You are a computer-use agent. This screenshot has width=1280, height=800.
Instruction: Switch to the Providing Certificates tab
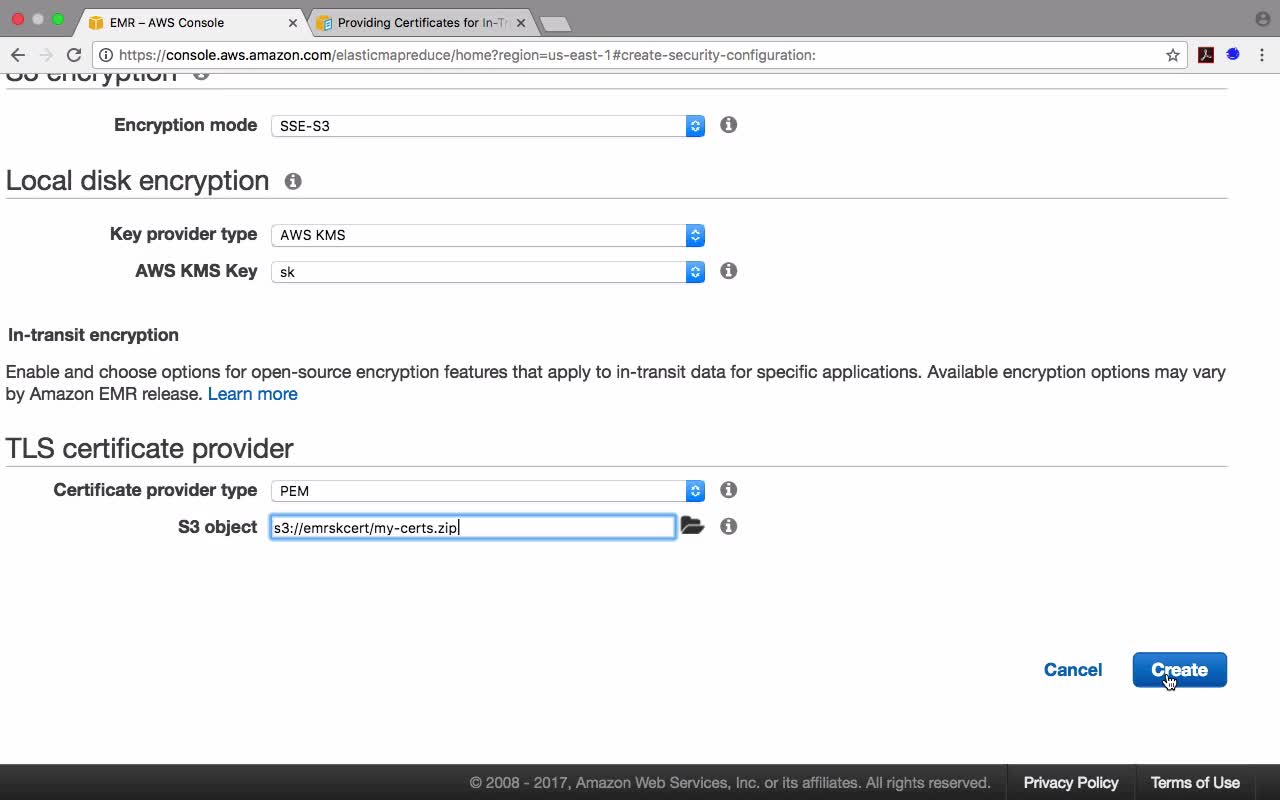[422, 22]
